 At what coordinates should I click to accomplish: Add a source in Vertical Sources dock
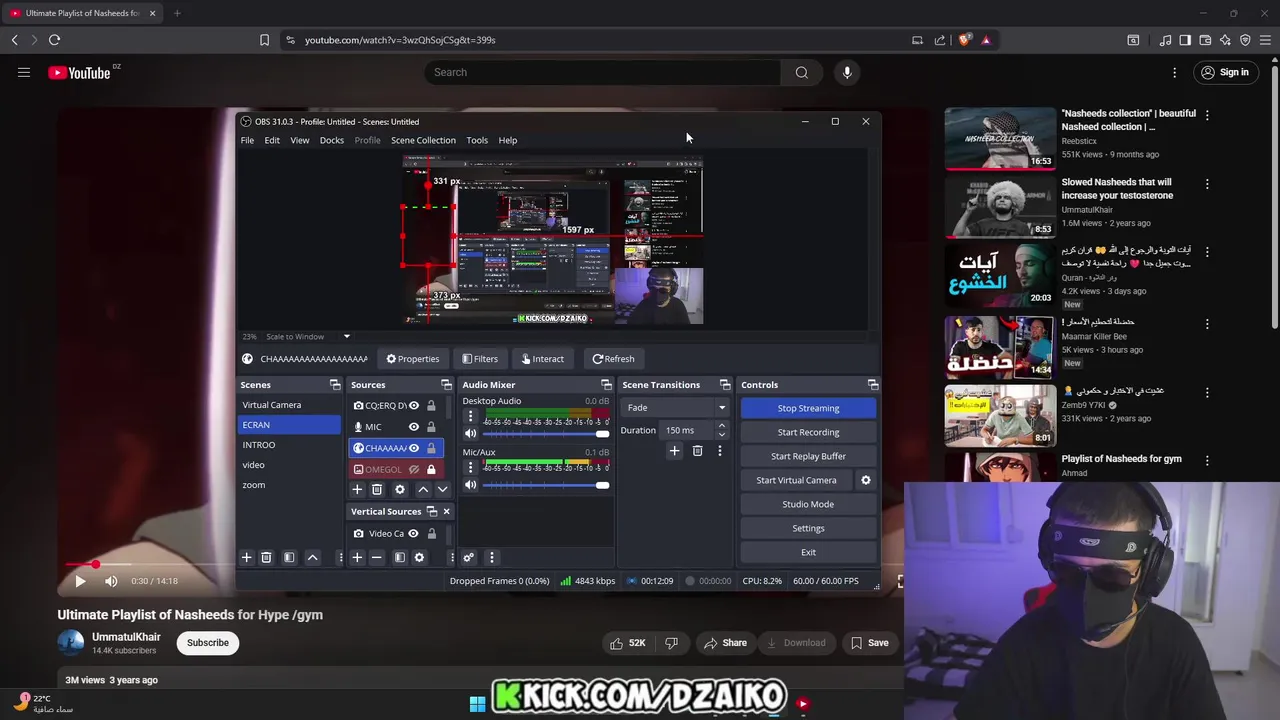[x=357, y=557]
